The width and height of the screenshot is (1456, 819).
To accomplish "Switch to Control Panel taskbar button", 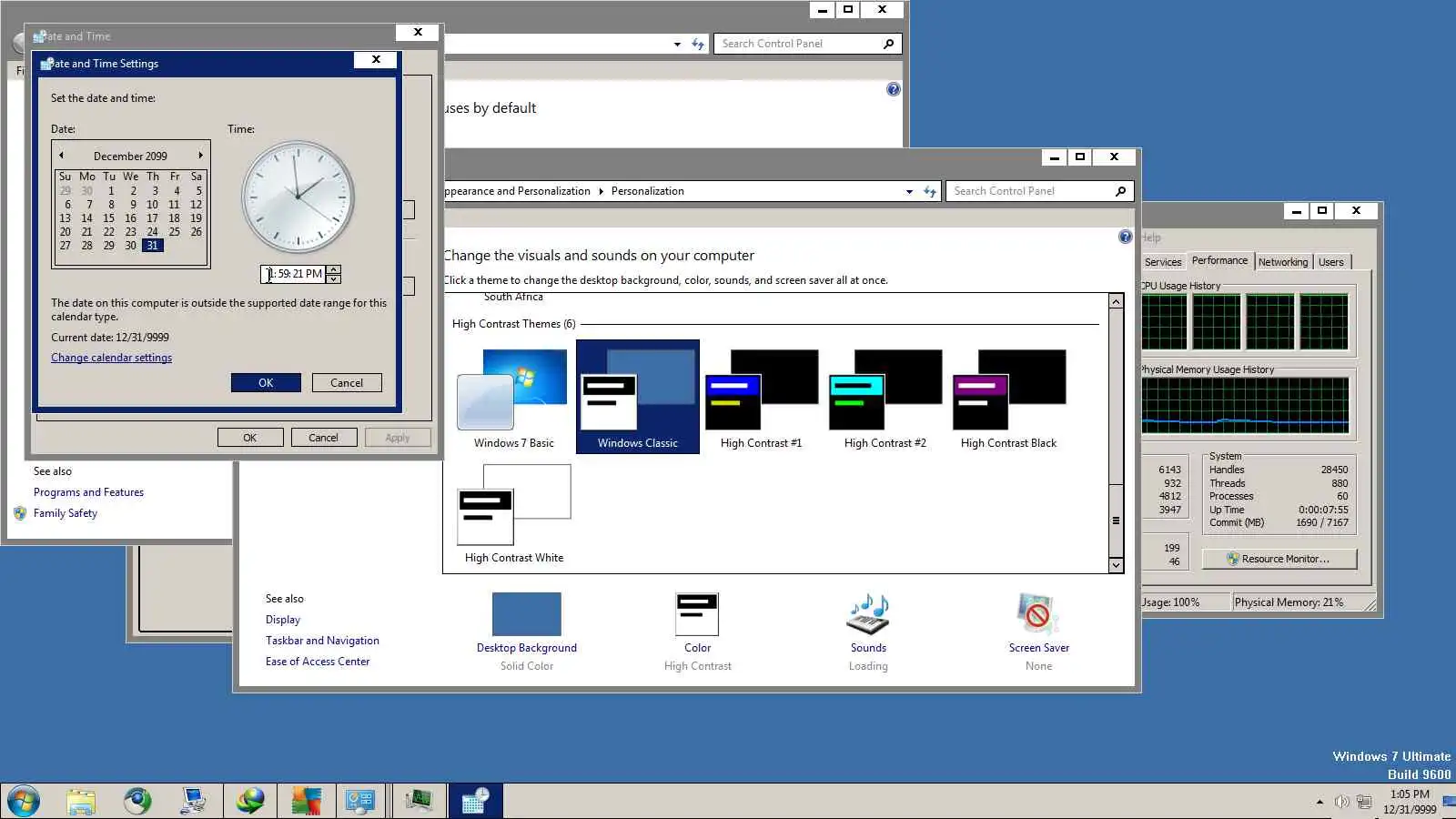I will (361, 802).
